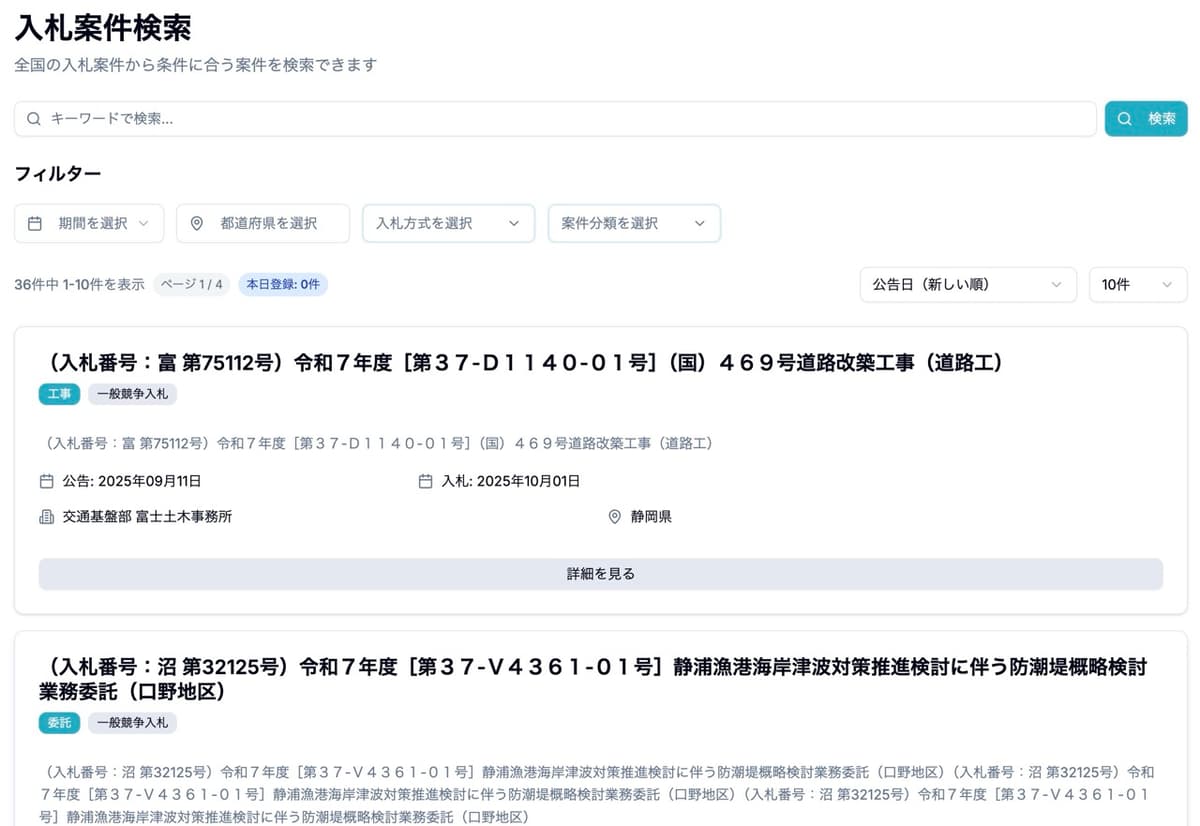Open the 期間を選択 dropdown
Viewport: 1200px width, 826px height.
89,223
